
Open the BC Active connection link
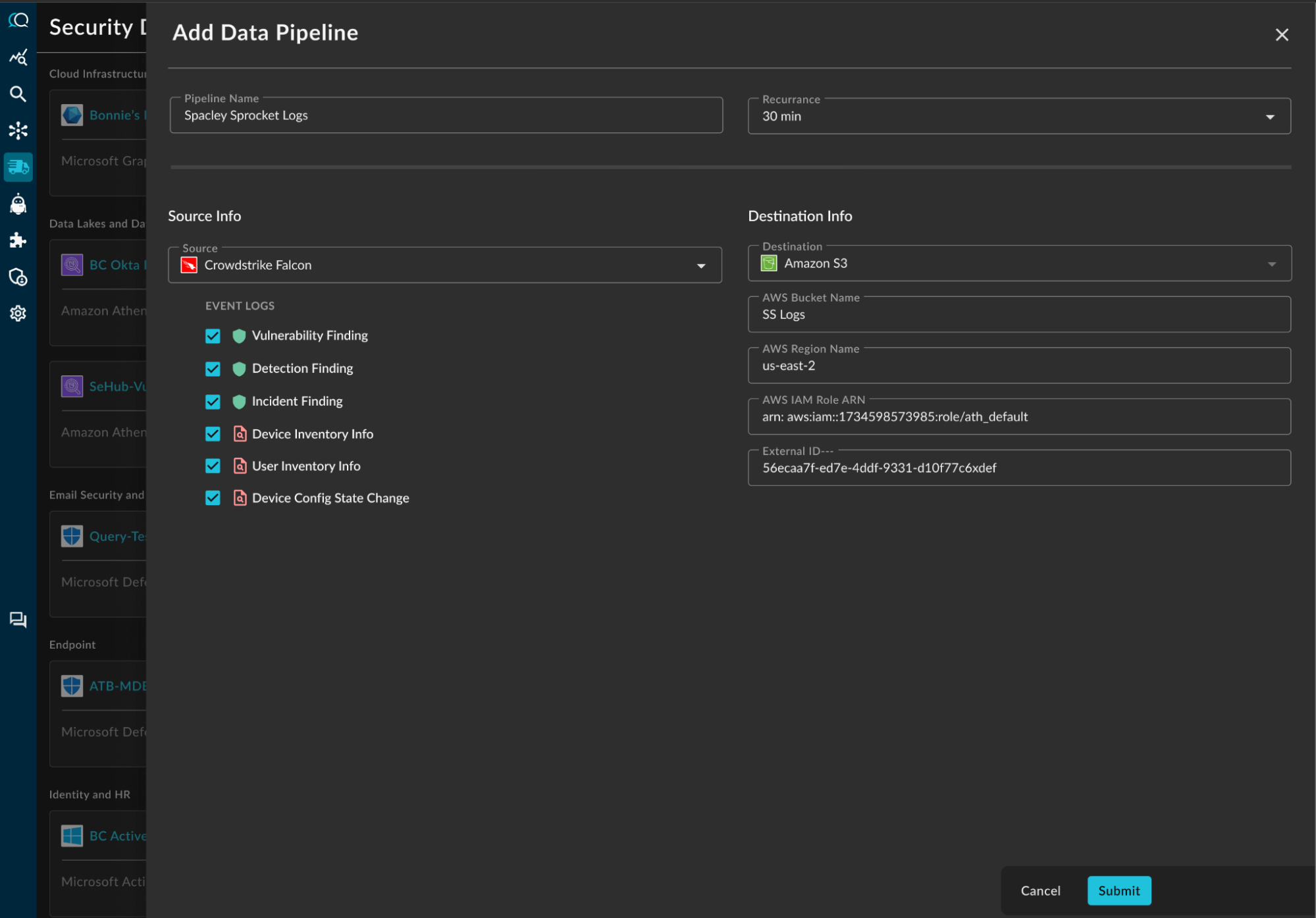[117, 836]
